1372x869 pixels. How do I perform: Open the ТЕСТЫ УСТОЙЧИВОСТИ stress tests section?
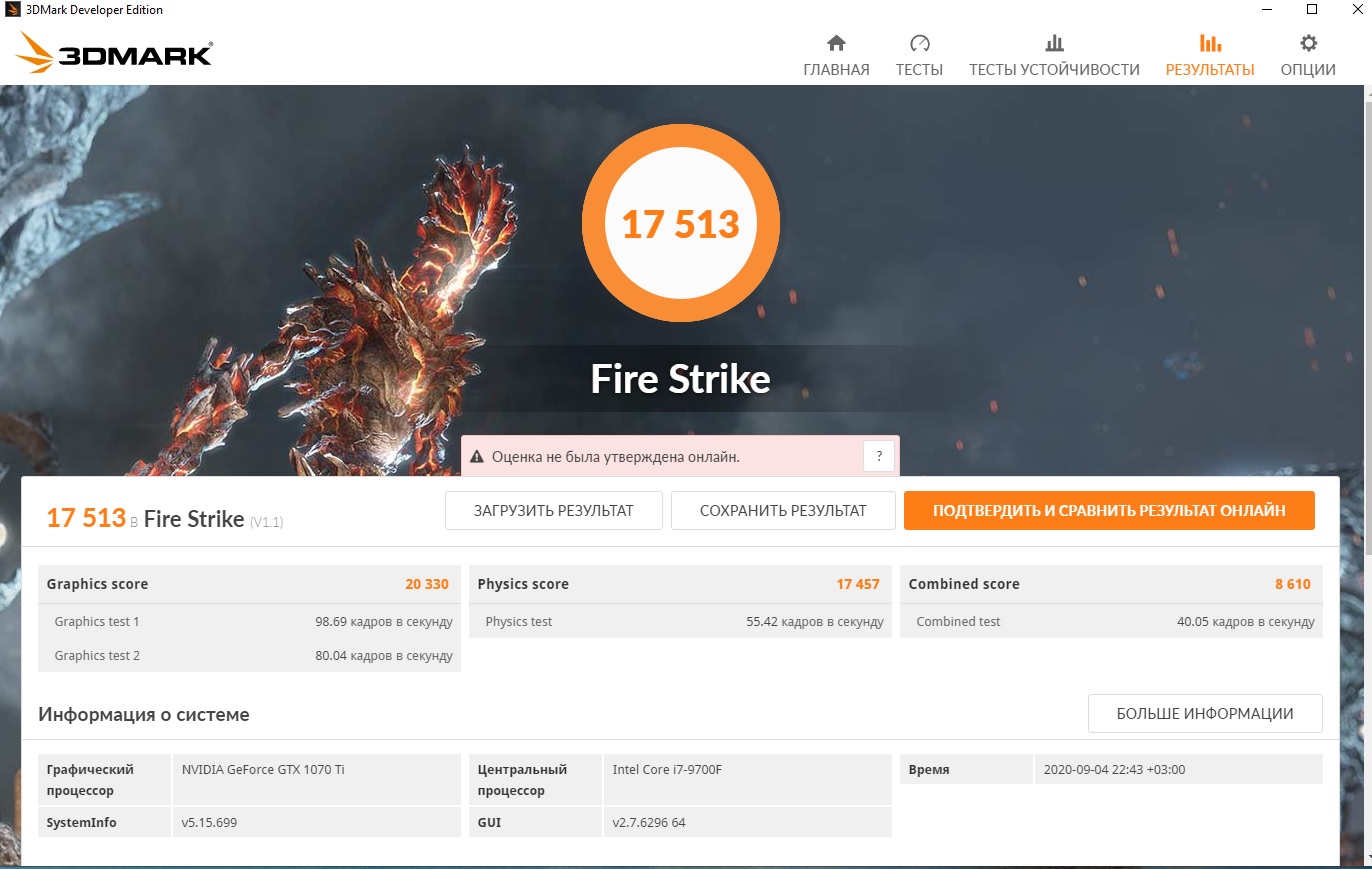point(1054,56)
